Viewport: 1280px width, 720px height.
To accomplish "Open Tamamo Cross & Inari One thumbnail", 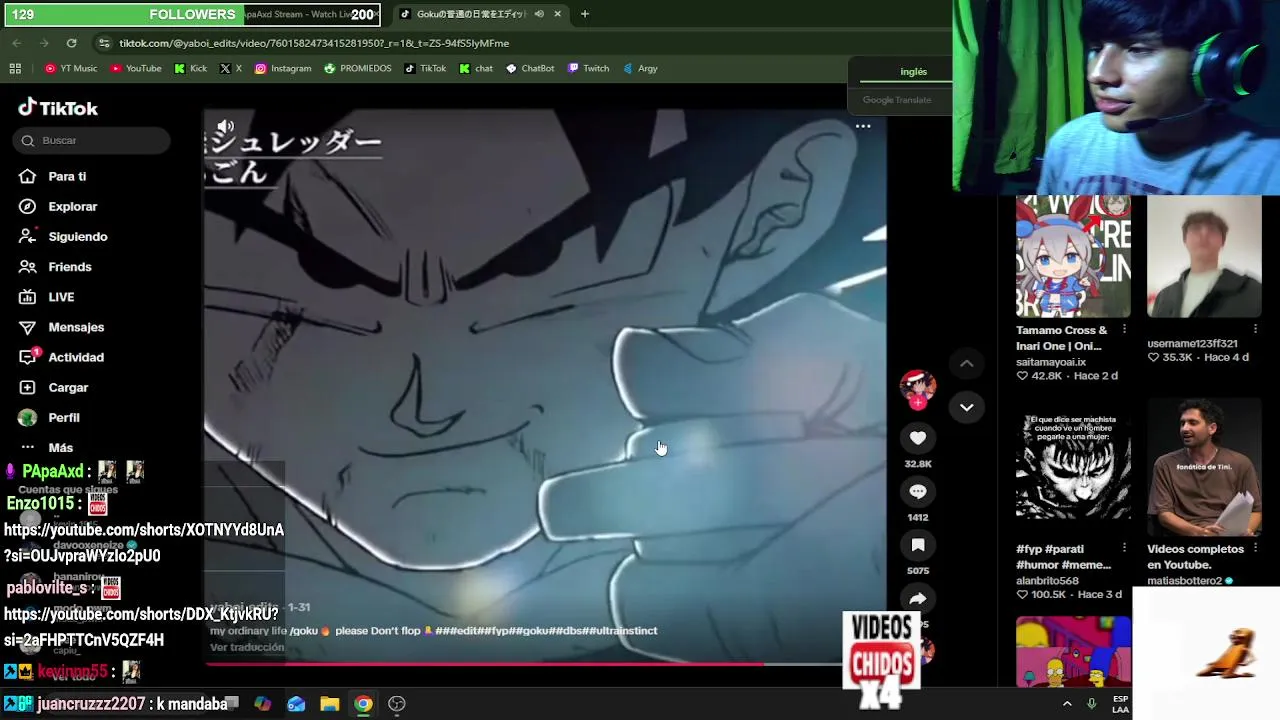I will point(1073,257).
